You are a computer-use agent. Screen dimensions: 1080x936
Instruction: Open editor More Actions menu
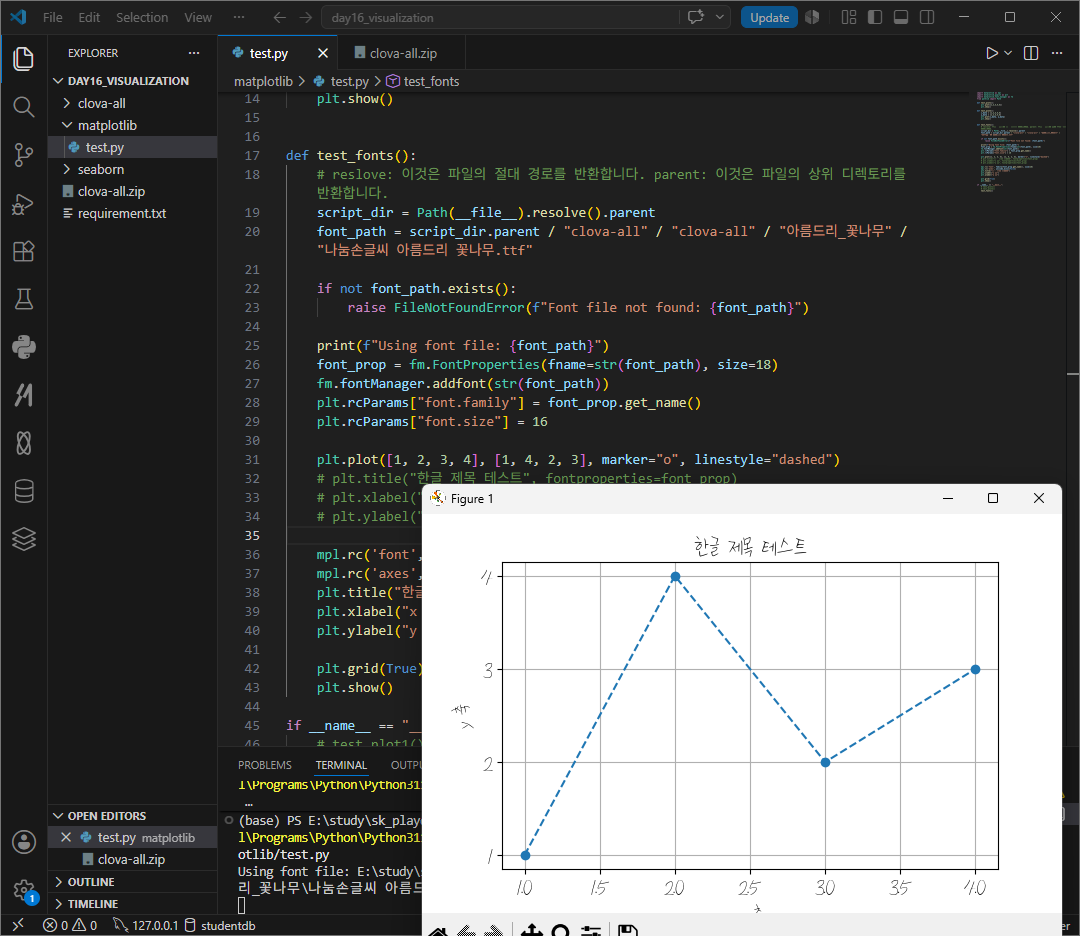click(1057, 53)
